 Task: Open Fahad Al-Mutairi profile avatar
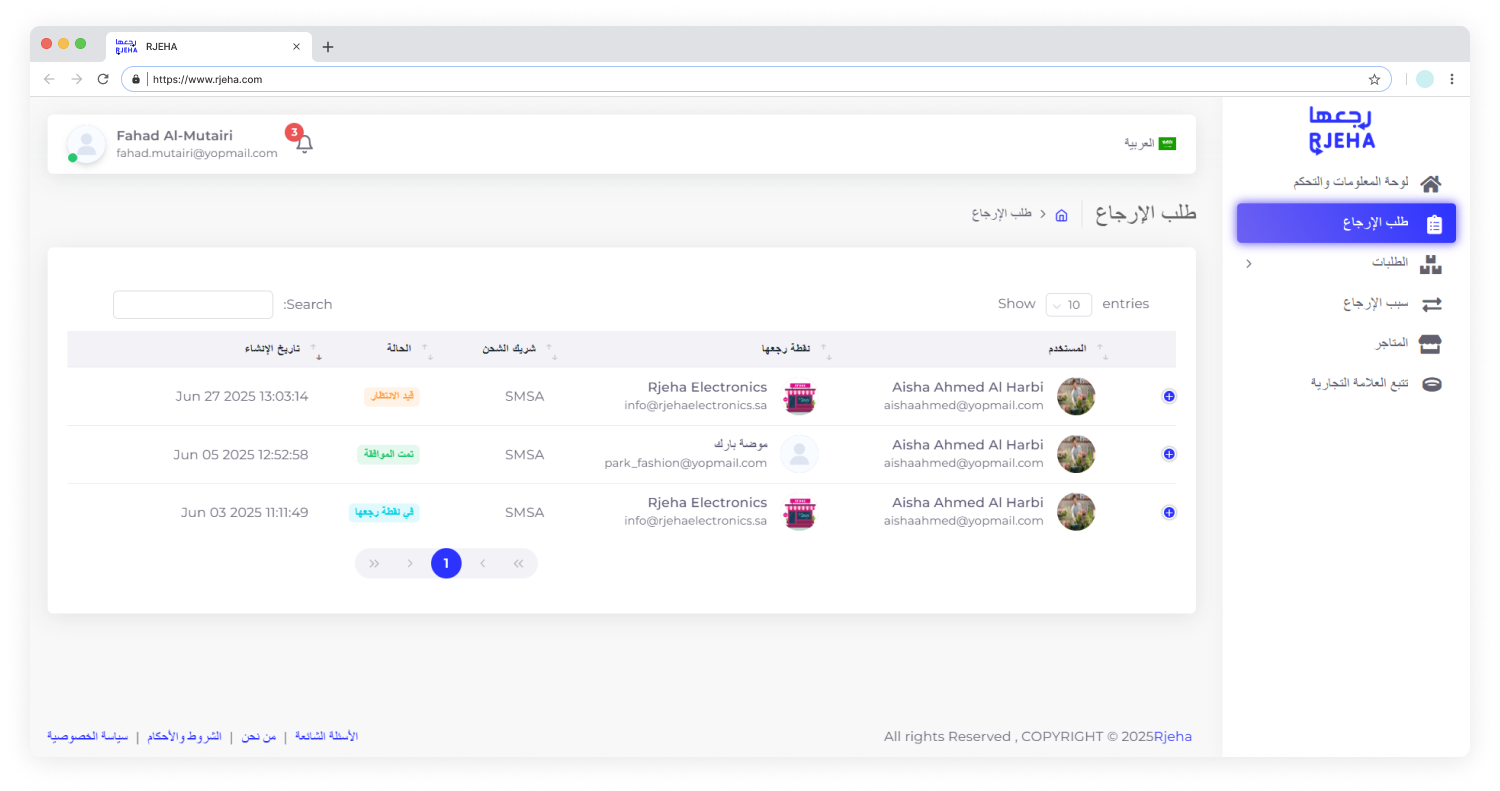pos(87,145)
